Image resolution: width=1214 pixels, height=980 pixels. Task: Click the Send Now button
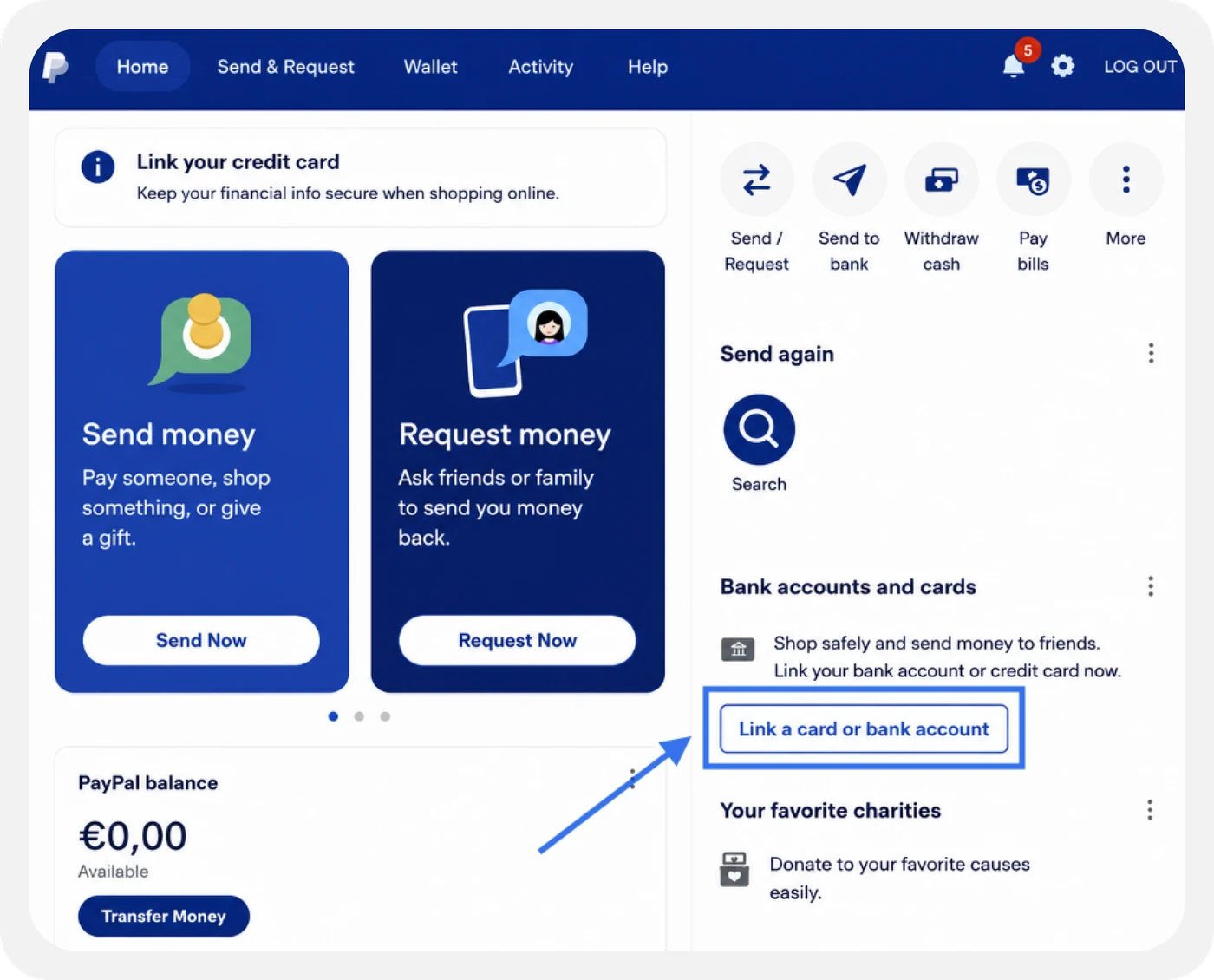point(201,640)
